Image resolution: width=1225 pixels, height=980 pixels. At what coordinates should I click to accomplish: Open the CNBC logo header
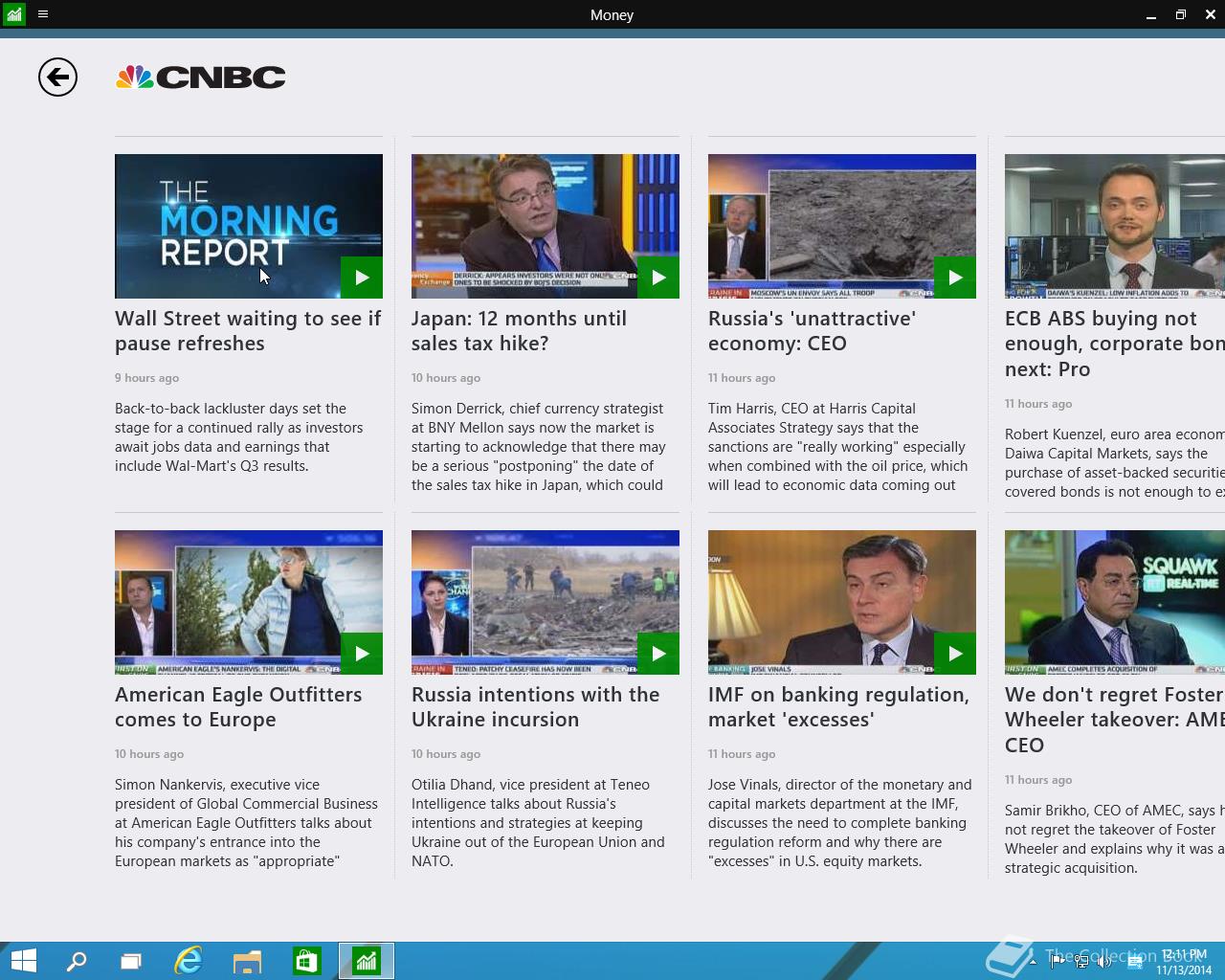(201, 78)
